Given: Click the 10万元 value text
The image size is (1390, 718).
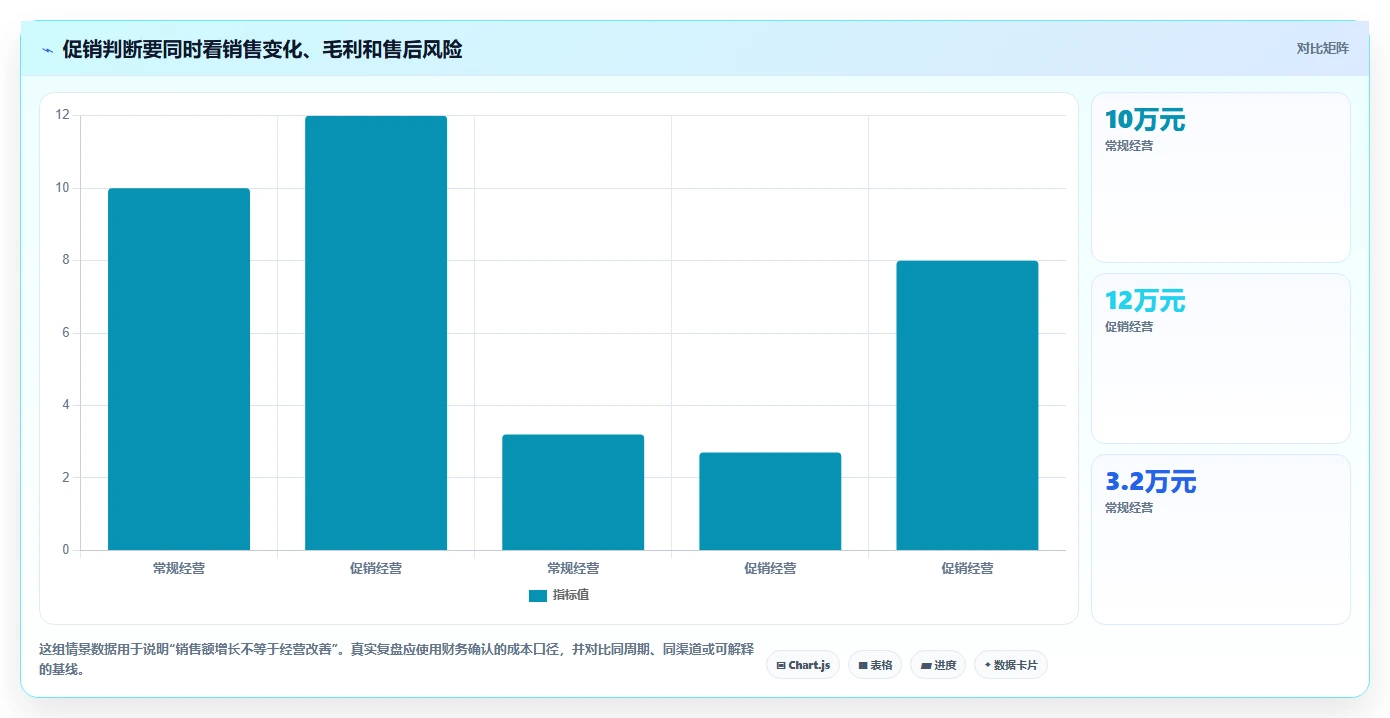Looking at the screenshot, I should tap(1145, 120).
